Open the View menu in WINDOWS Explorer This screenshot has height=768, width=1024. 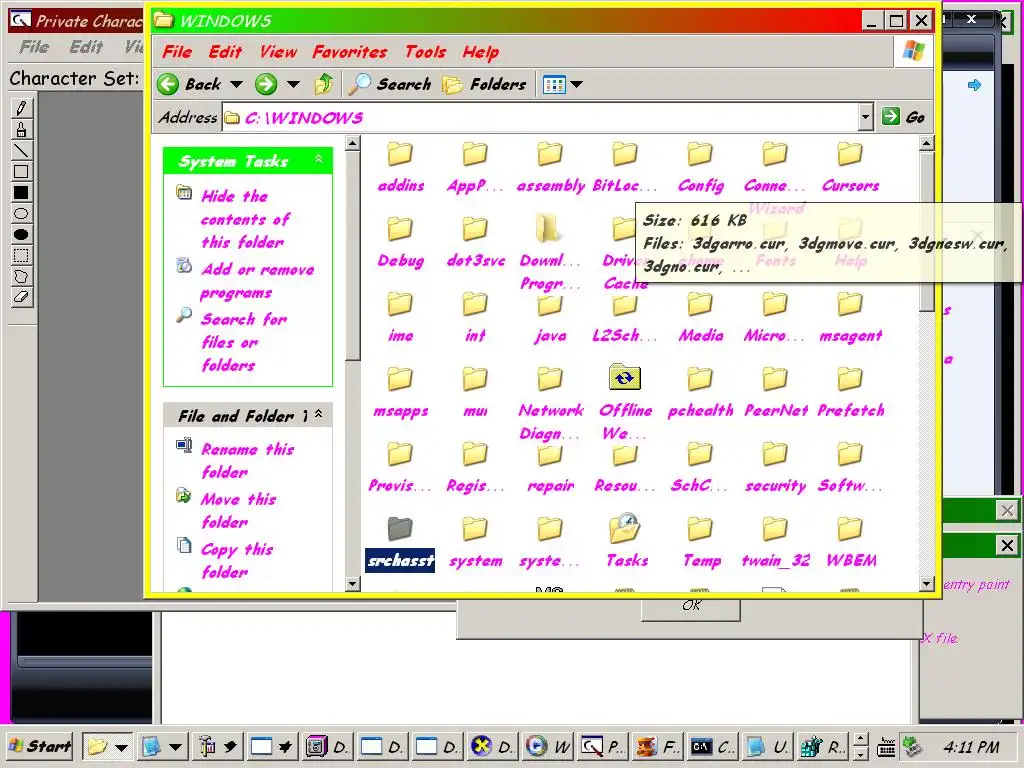click(278, 52)
